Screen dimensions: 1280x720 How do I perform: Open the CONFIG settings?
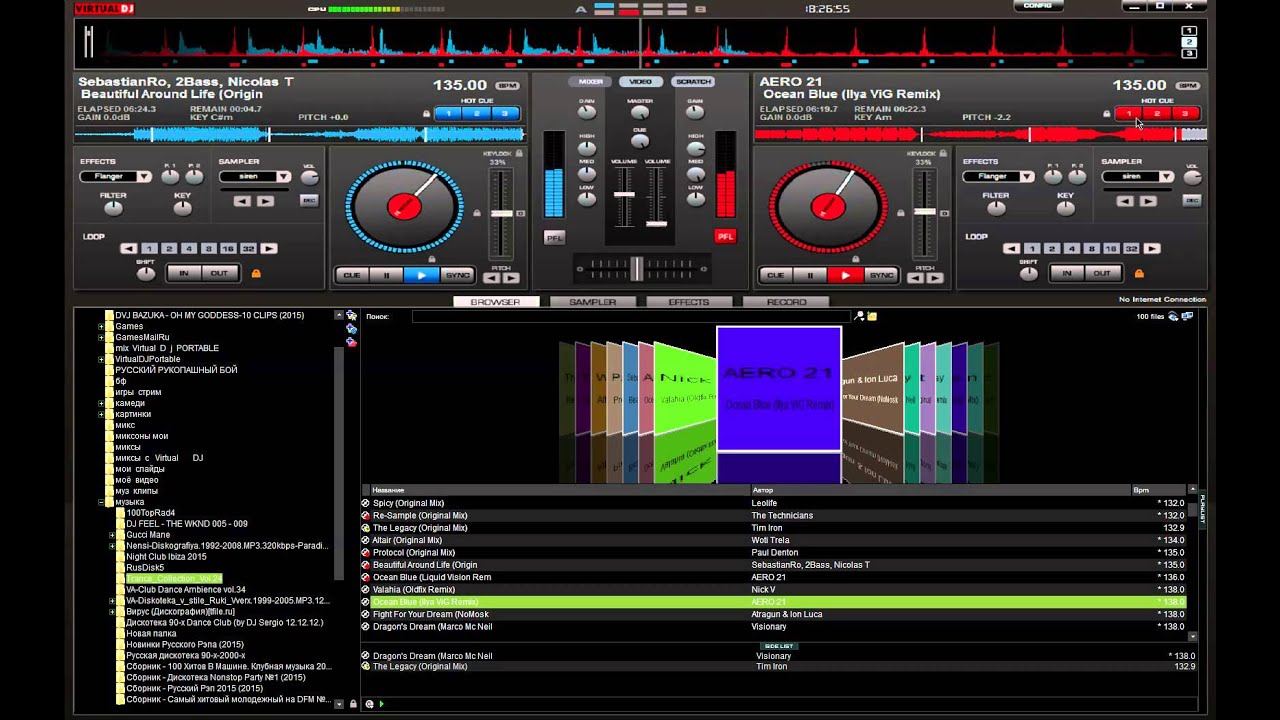click(1037, 6)
